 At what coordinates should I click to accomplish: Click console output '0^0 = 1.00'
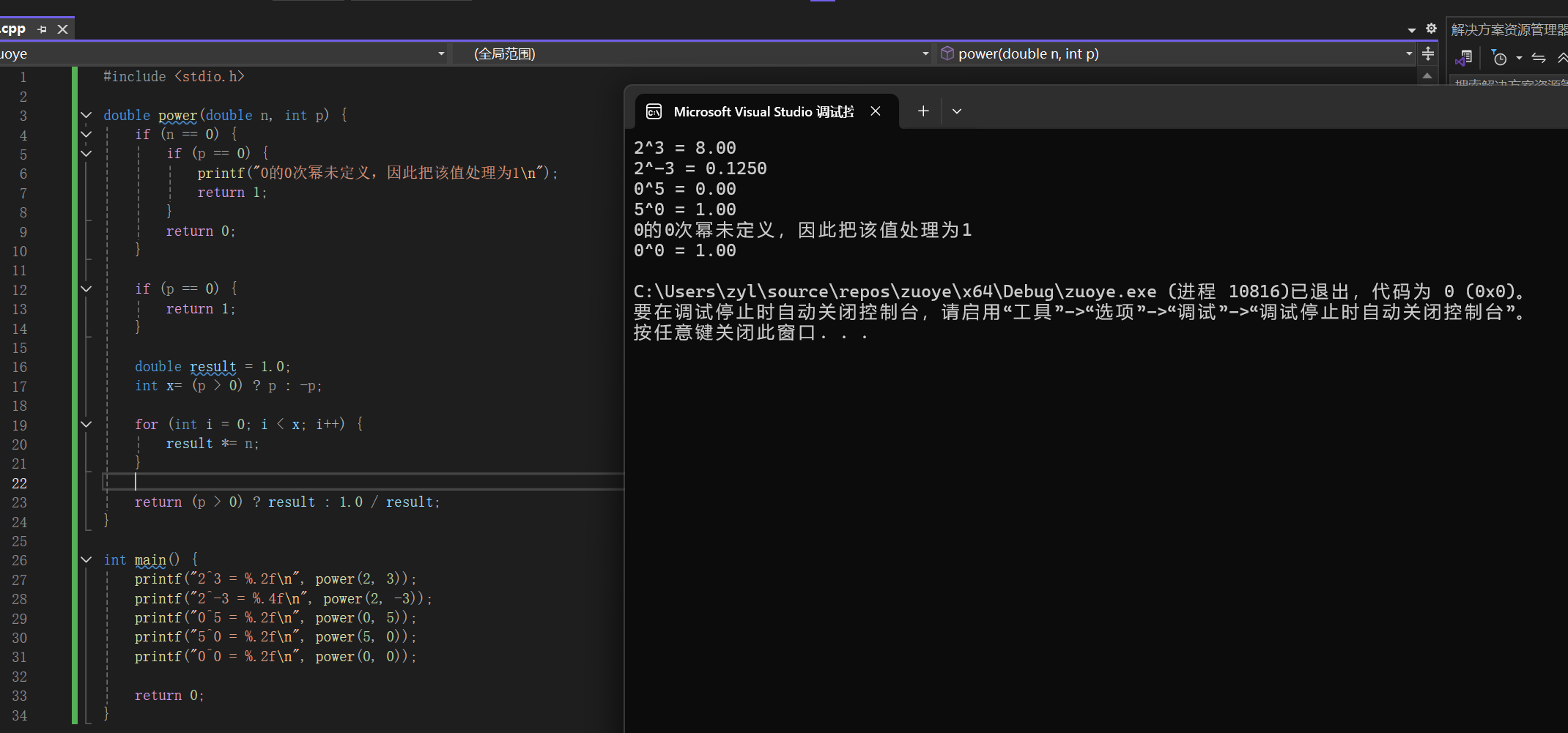685,250
